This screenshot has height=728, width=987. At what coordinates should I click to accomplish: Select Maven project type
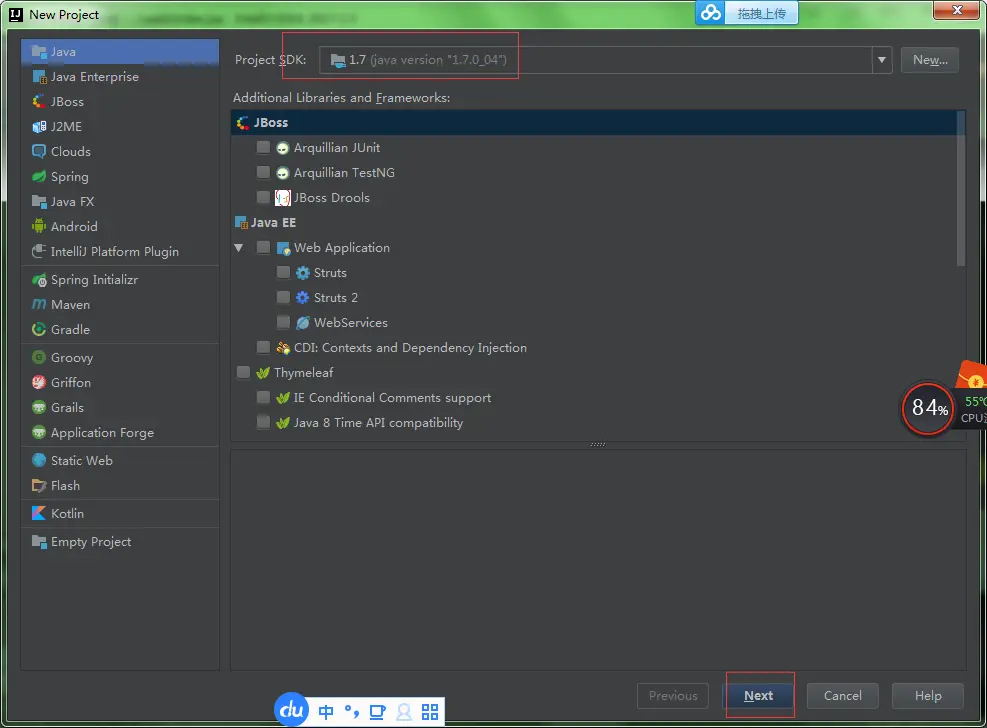click(x=120, y=305)
